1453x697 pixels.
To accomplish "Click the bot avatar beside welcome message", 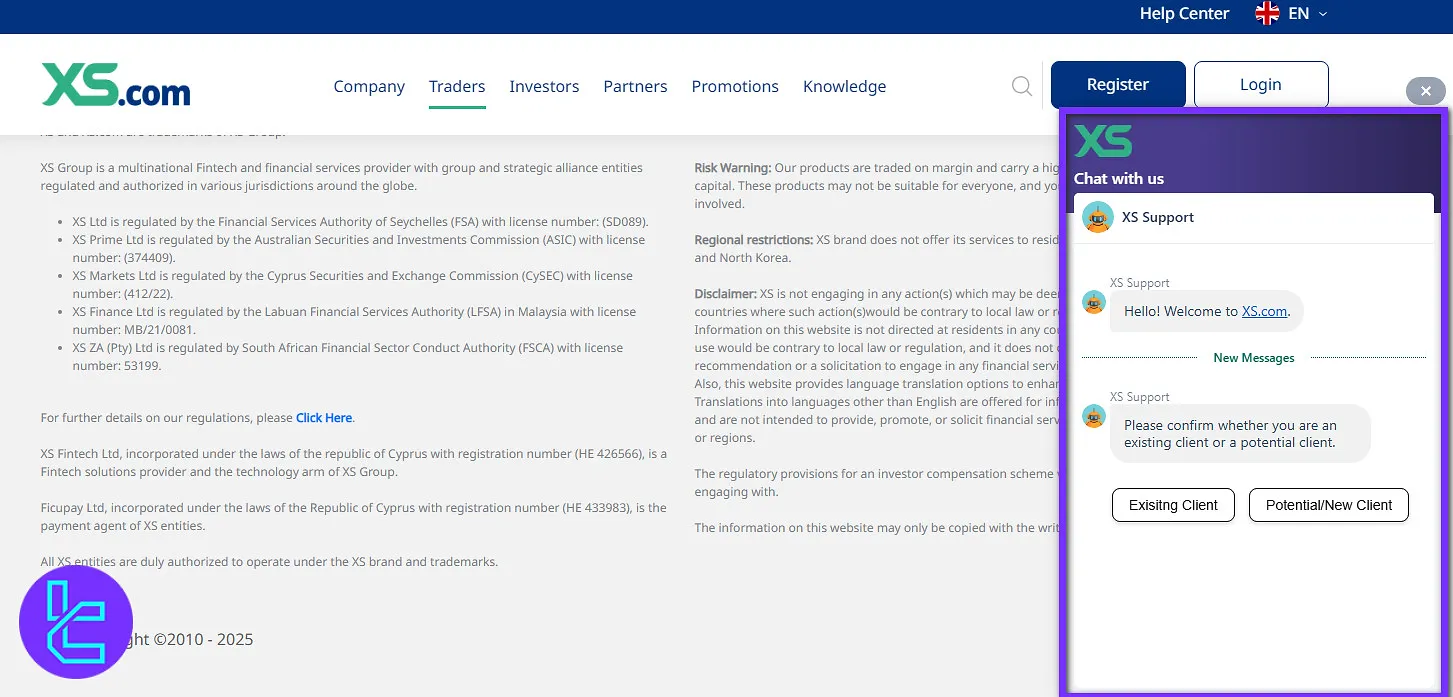I will click(1094, 302).
